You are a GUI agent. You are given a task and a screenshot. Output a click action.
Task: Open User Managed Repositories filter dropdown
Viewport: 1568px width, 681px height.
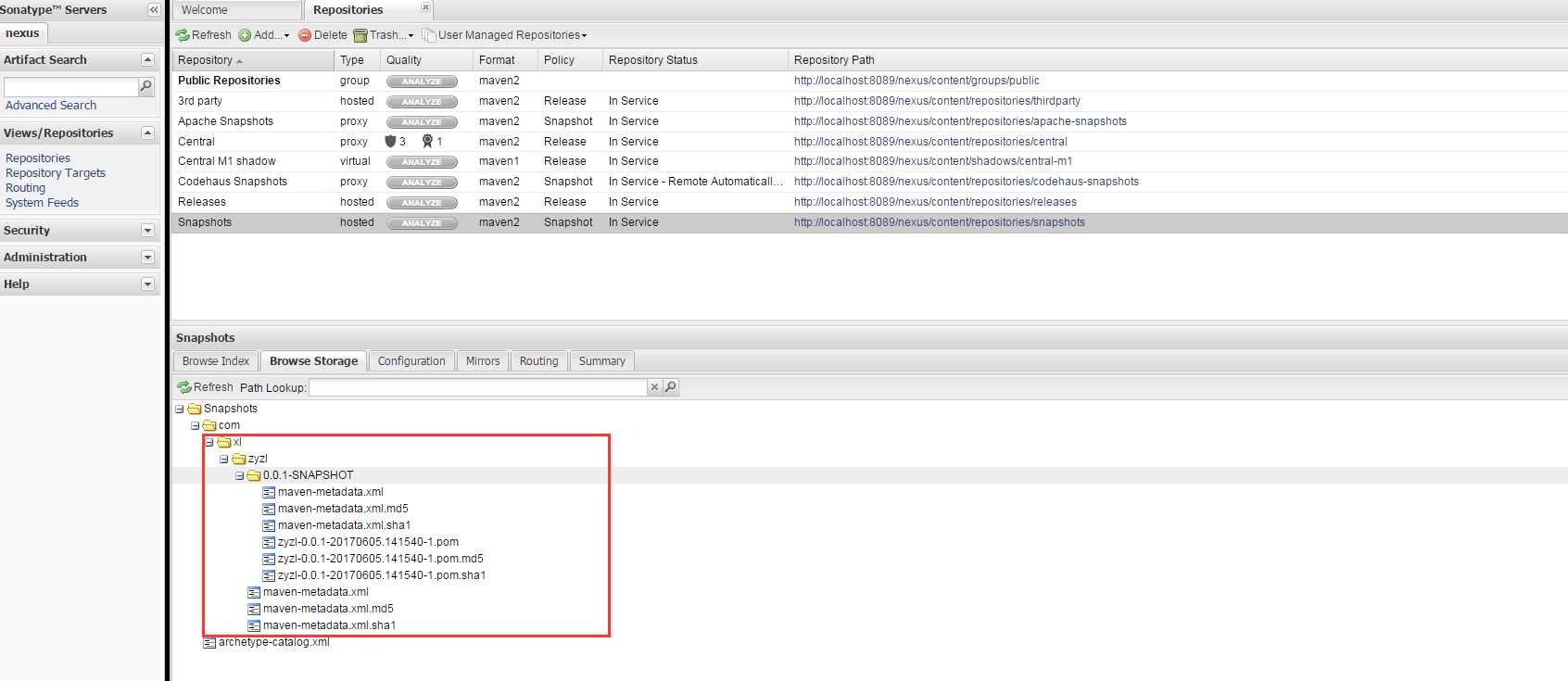pos(505,35)
